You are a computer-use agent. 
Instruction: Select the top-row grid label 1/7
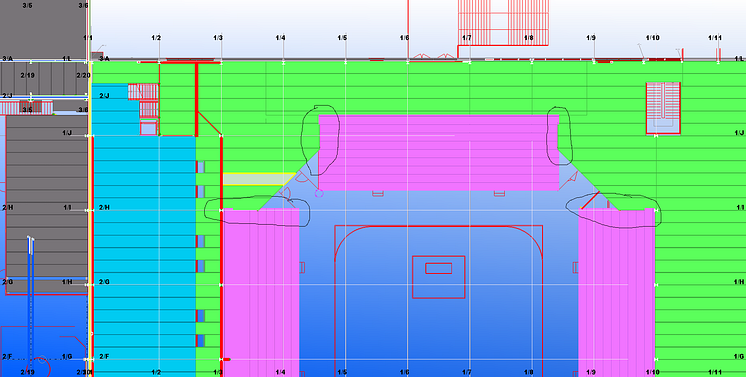[467, 38]
